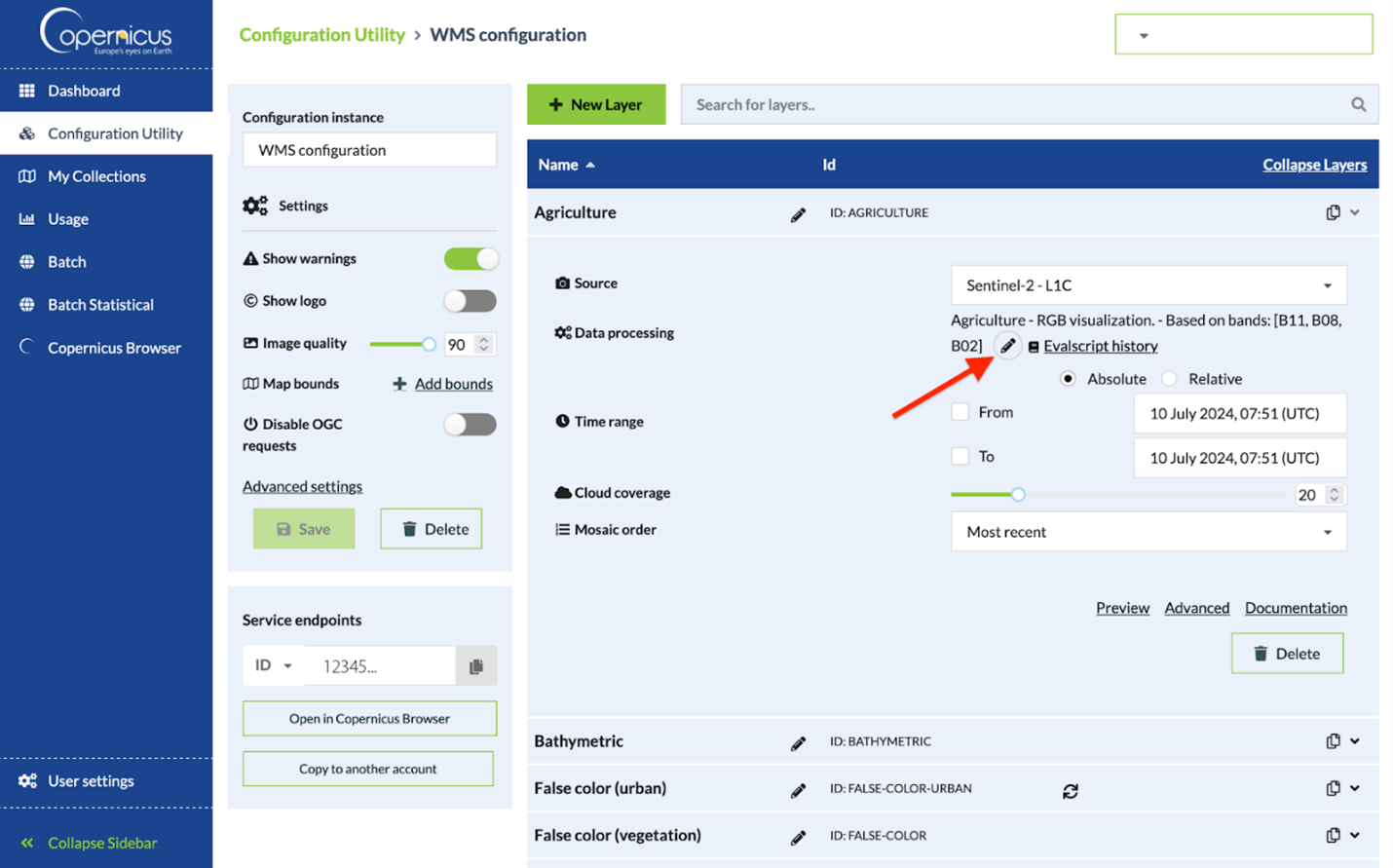Expand the Bathymetric layer row
The image size is (1393, 868).
1355,741
